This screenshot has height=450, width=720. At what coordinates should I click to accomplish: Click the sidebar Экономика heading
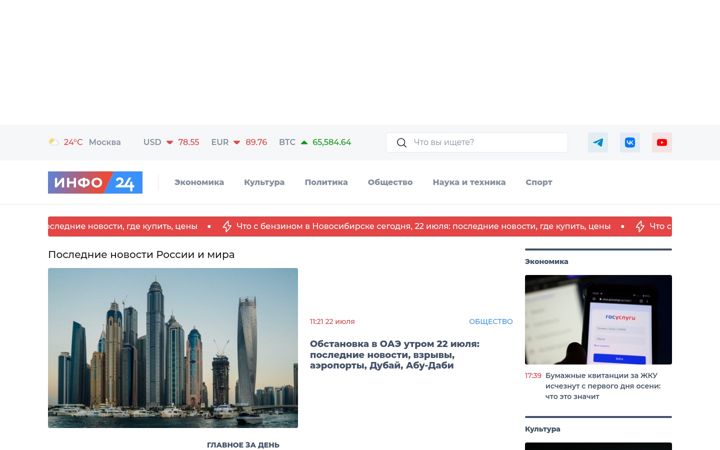point(546,261)
